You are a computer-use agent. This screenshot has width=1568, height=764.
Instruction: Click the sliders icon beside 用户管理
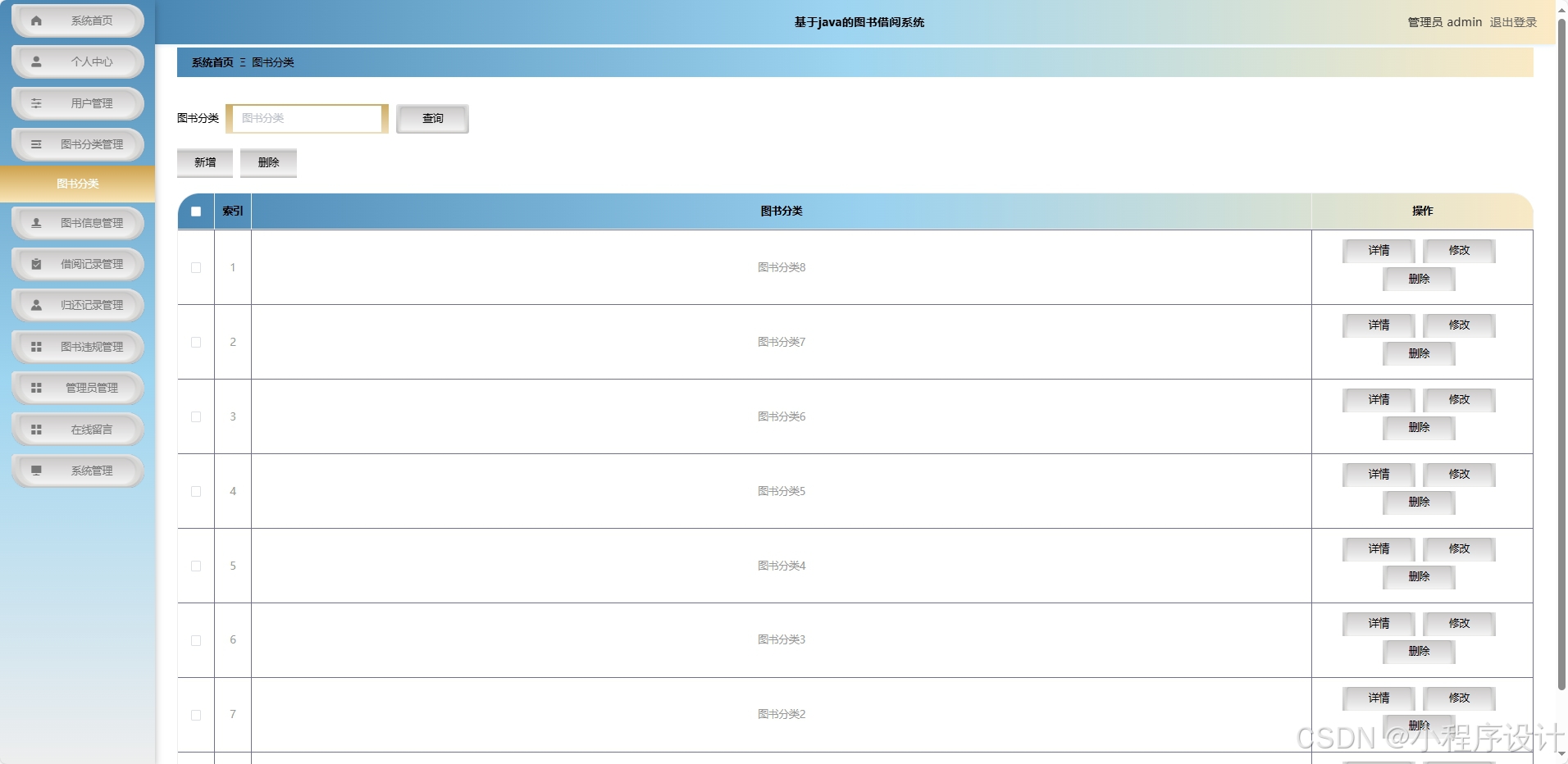[x=36, y=103]
